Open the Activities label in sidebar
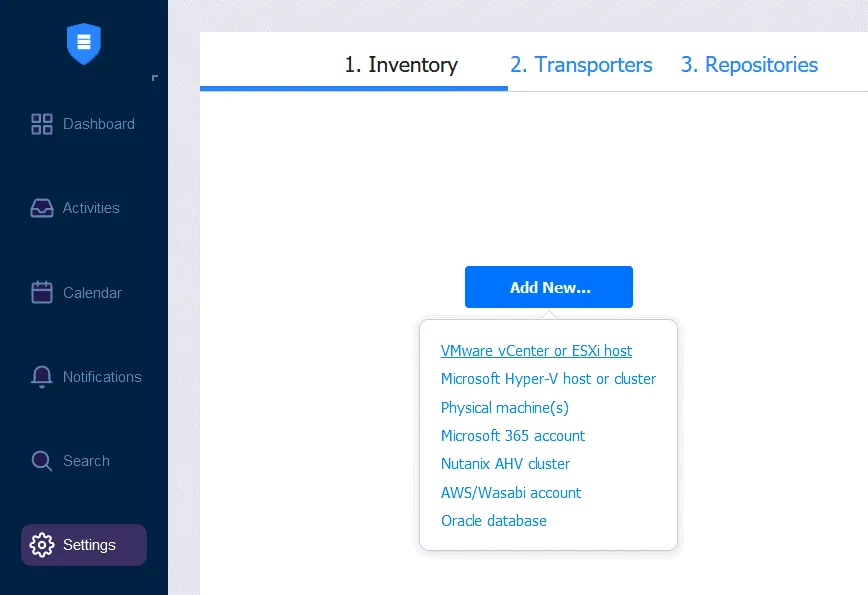This screenshot has width=868, height=595. coord(91,208)
